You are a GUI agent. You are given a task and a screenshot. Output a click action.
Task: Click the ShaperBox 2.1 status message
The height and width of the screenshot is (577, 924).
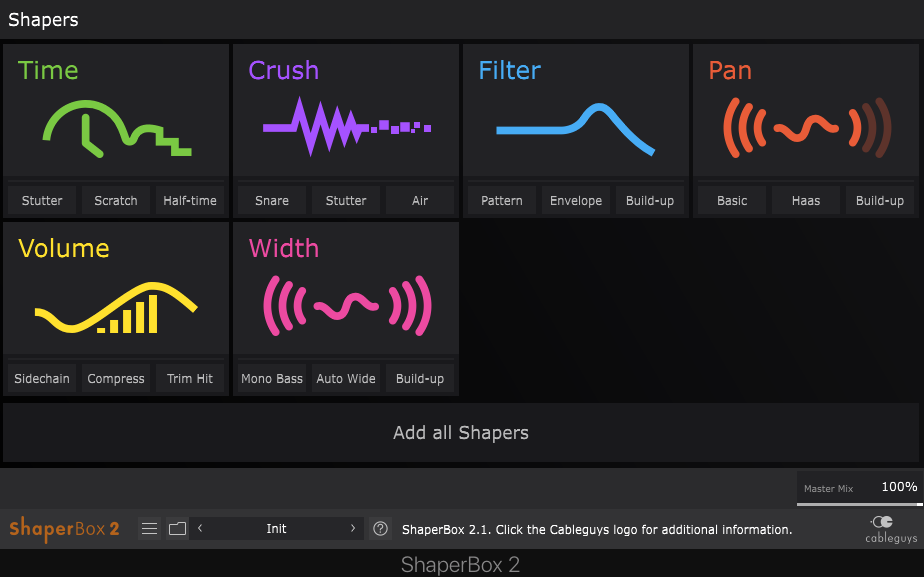(x=597, y=529)
